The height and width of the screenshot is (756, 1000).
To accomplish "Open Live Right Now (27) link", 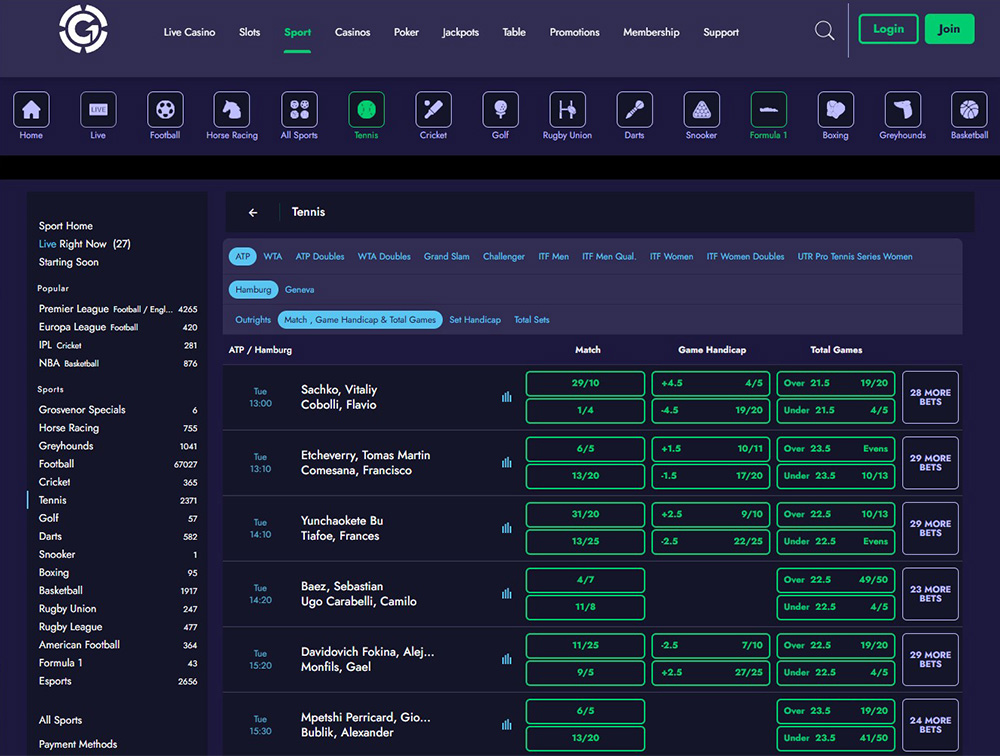I will 85,244.
